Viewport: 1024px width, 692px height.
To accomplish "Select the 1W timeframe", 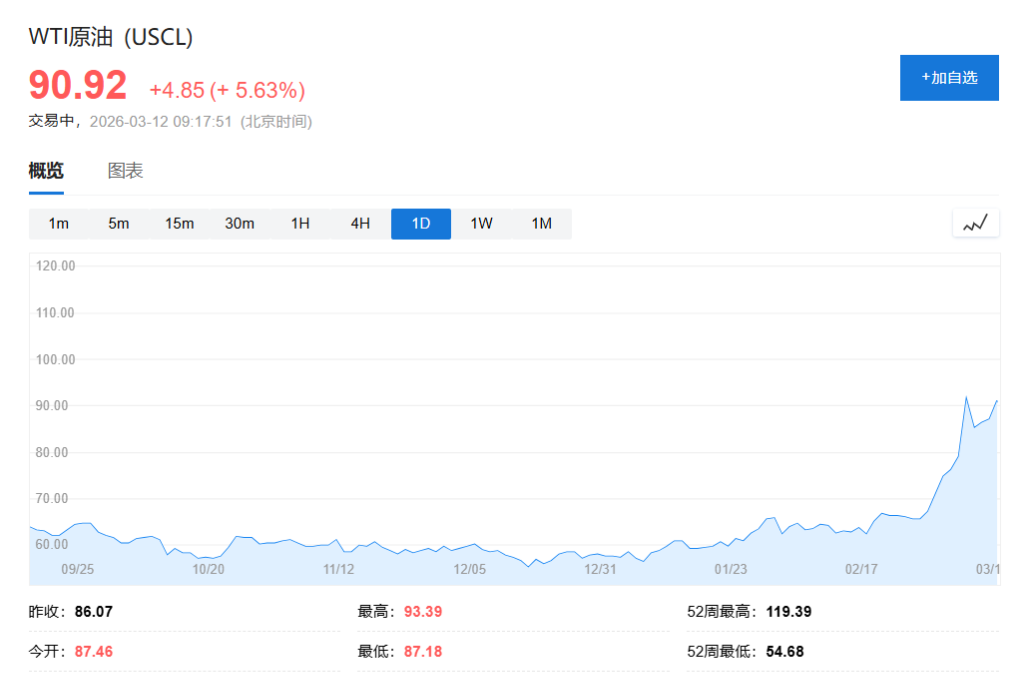I will [x=481, y=223].
